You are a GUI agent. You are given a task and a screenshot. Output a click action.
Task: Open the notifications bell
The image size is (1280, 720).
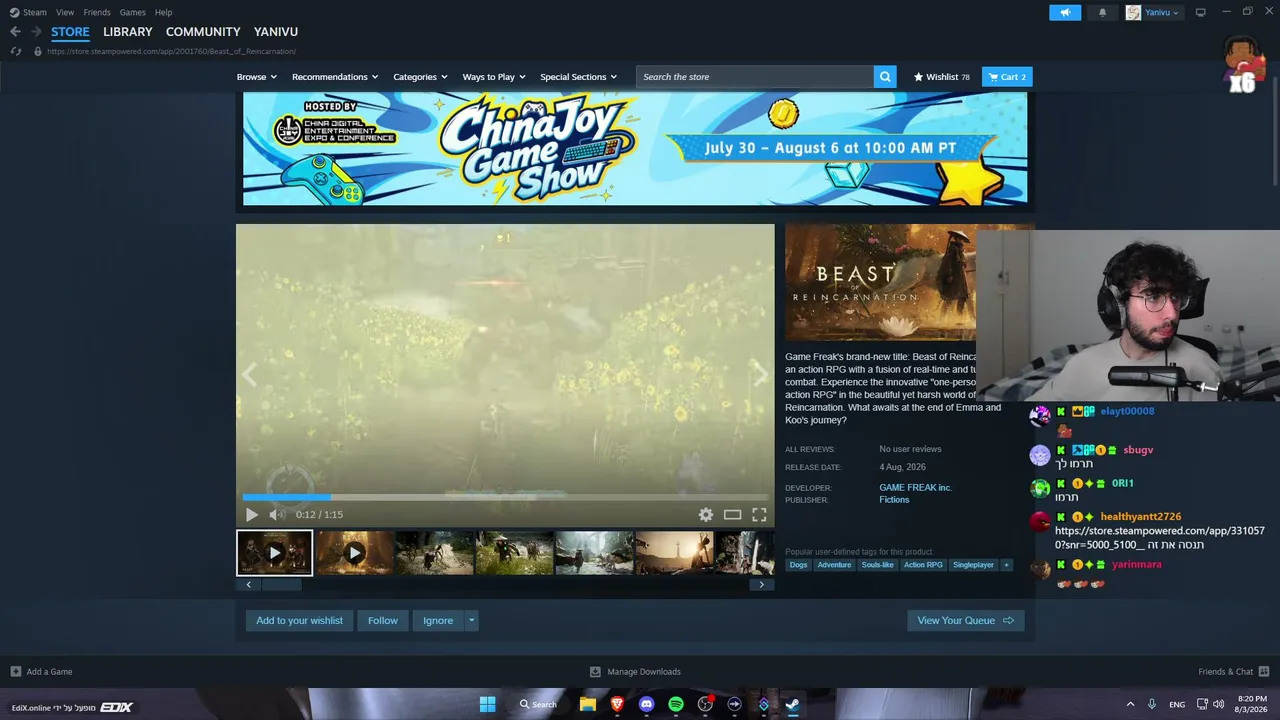(1103, 12)
